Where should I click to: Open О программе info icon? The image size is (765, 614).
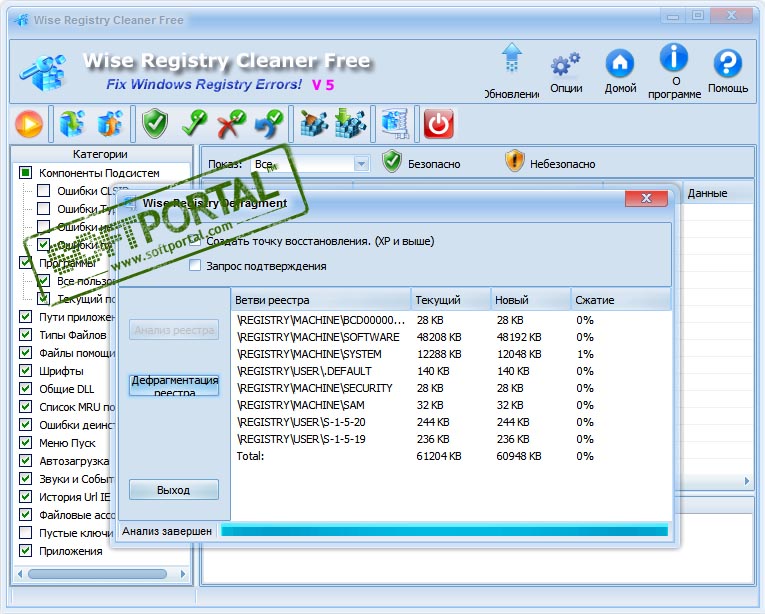click(674, 71)
